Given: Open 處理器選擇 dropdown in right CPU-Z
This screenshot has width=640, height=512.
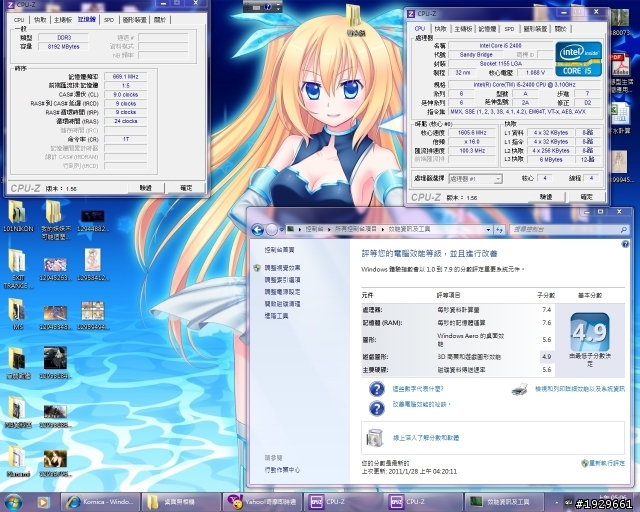Looking at the screenshot, I should [476, 179].
